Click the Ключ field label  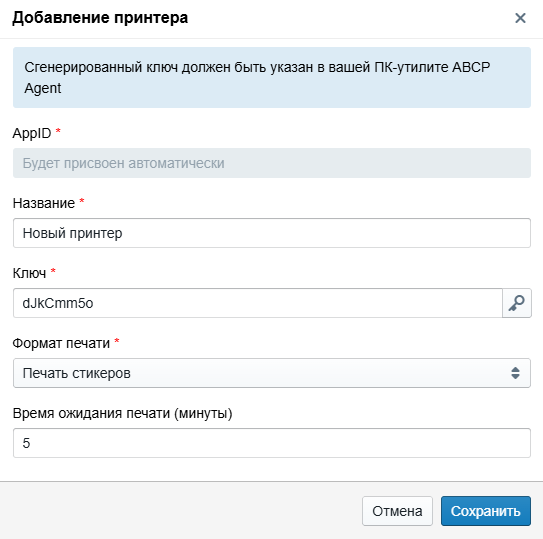click(x=29, y=273)
